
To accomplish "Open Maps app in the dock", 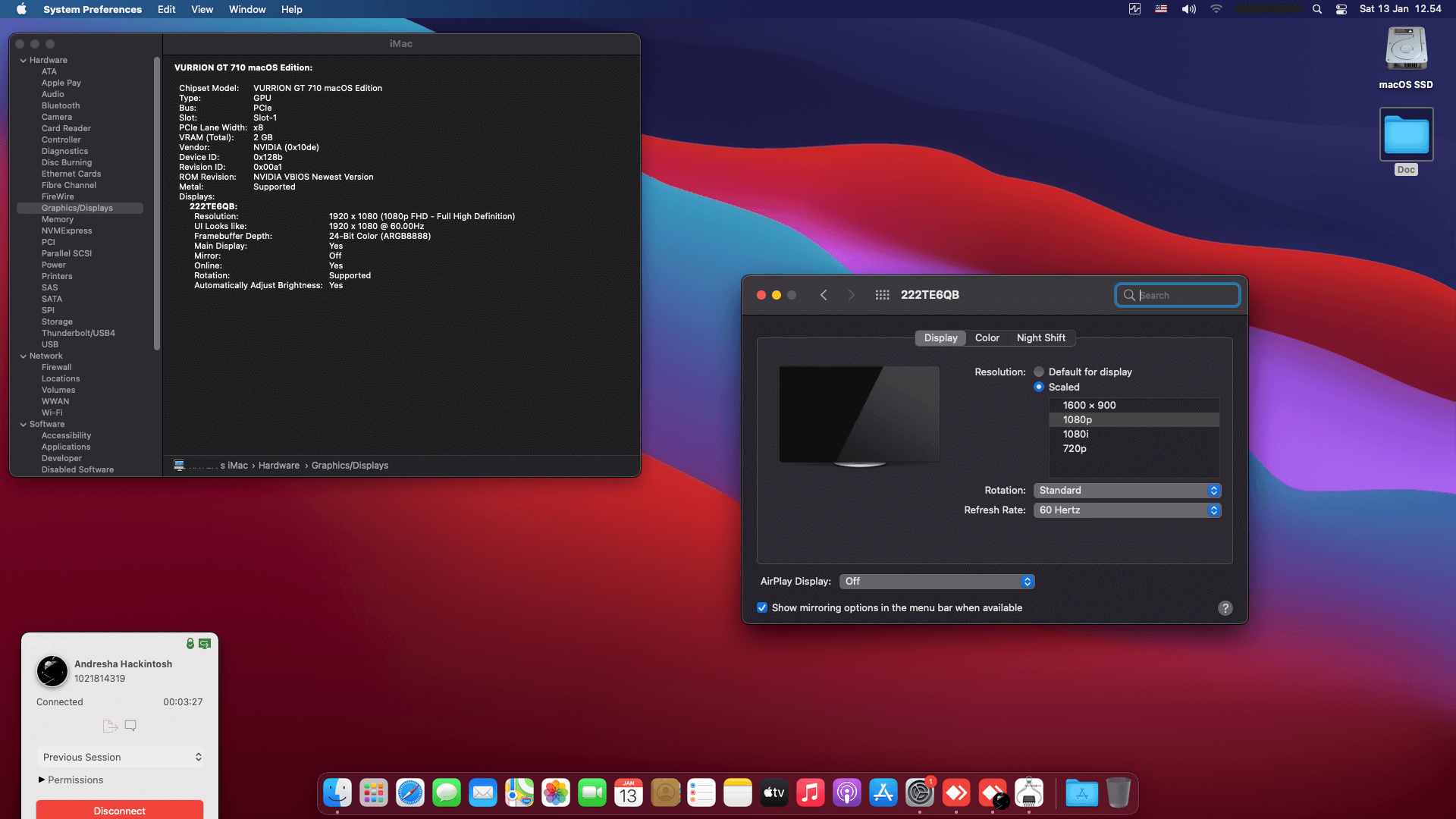I will [x=519, y=793].
